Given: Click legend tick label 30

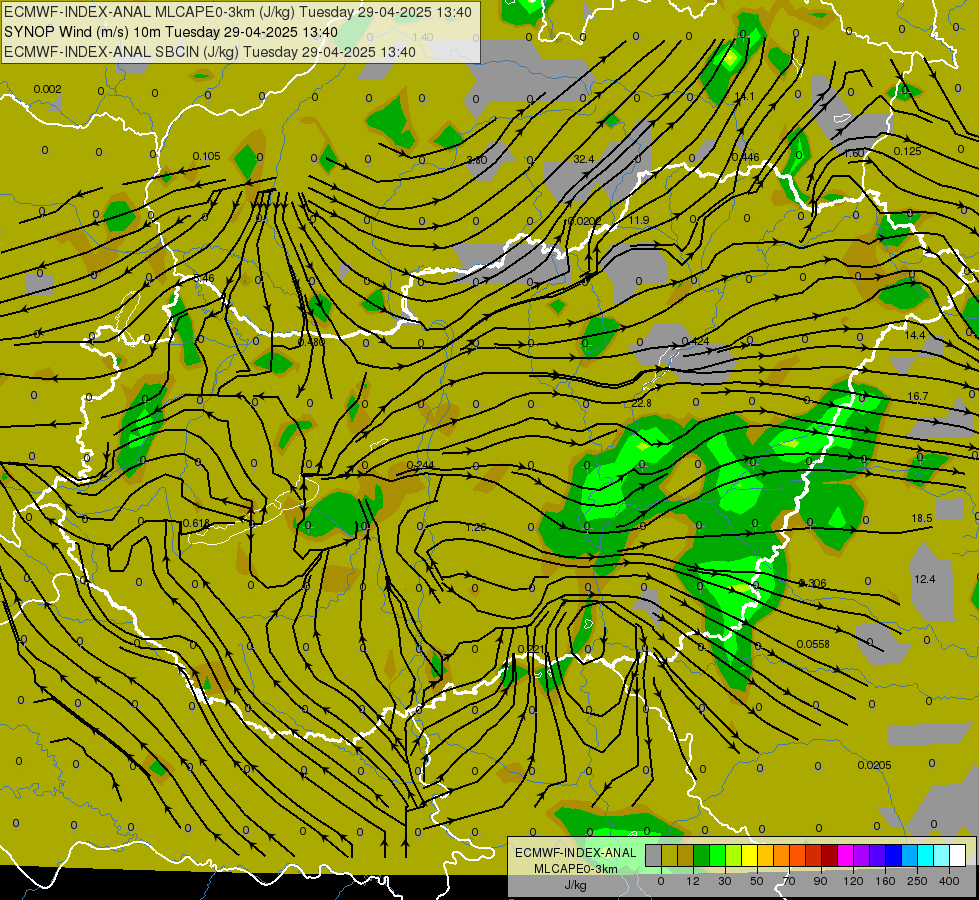Looking at the screenshot, I should pos(725,881).
